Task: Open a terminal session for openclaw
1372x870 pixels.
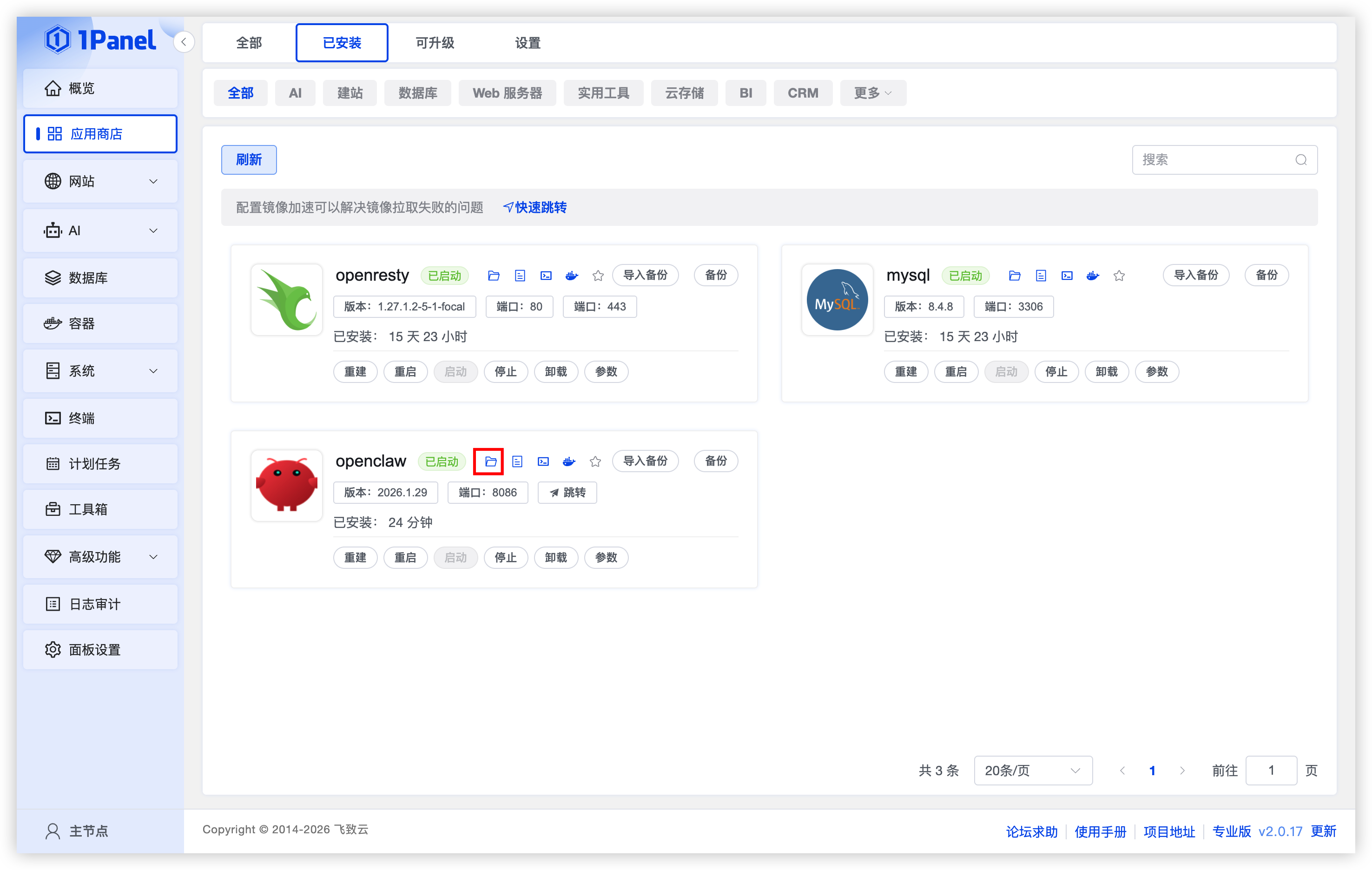Action: click(542, 461)
